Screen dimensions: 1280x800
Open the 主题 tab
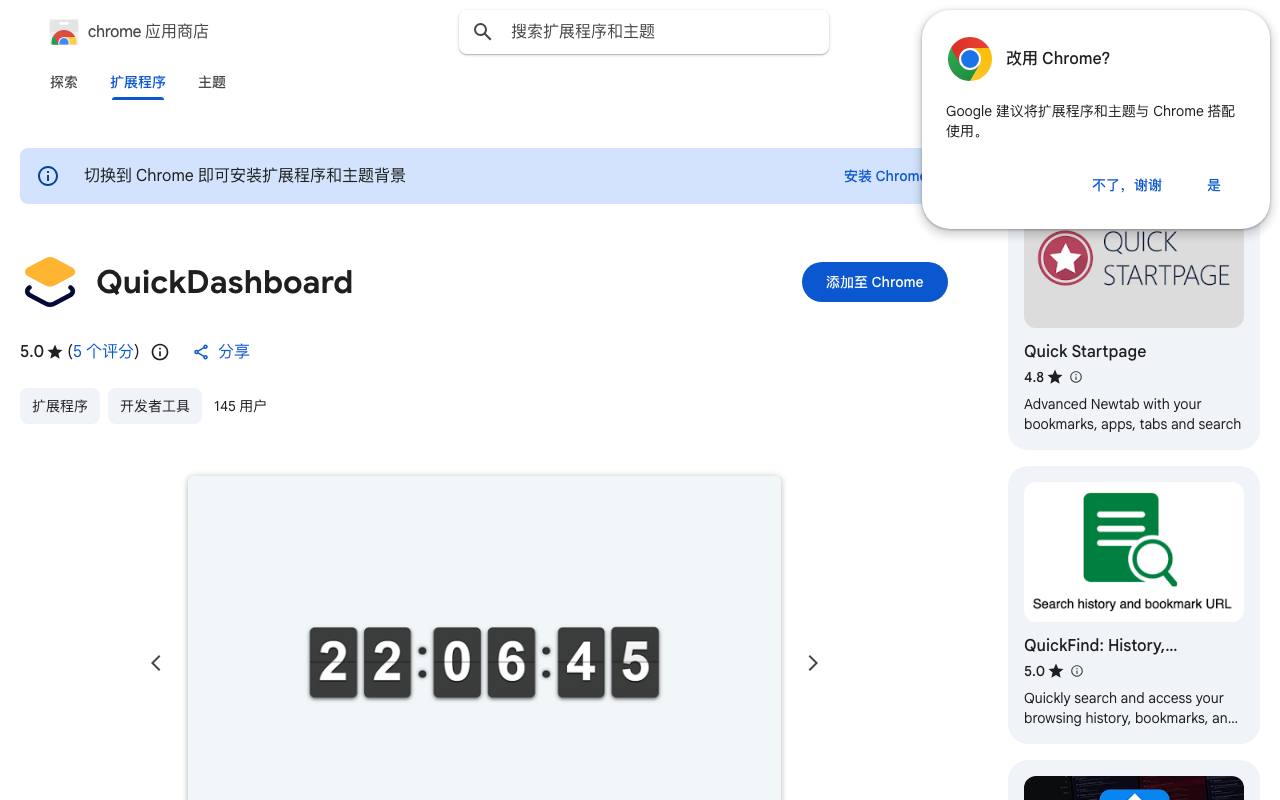(x=212, y=82)
